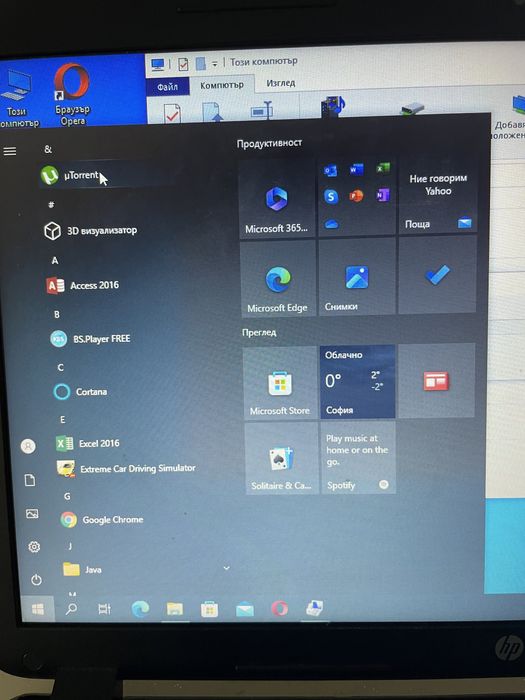Open Task View on the taskbar

(x=104, y=609)
